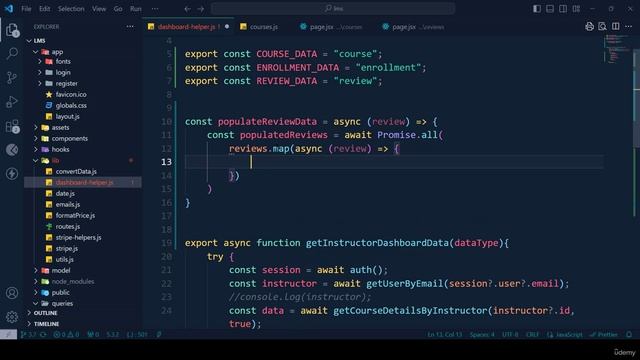Open the File menu
This screenshot has height=360, width=640.
[x=26, y=9]
